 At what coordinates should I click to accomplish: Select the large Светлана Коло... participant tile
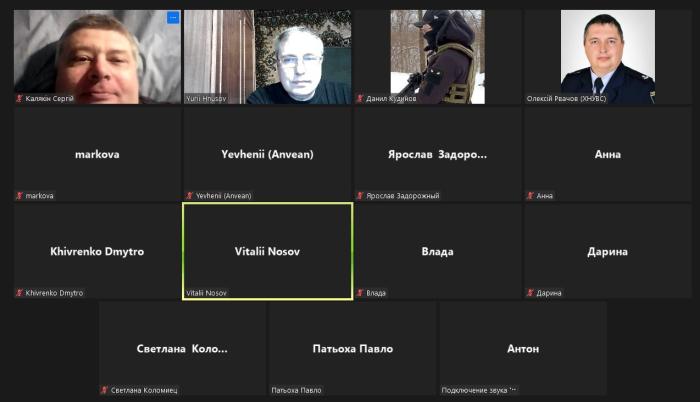tap(182, 348)
